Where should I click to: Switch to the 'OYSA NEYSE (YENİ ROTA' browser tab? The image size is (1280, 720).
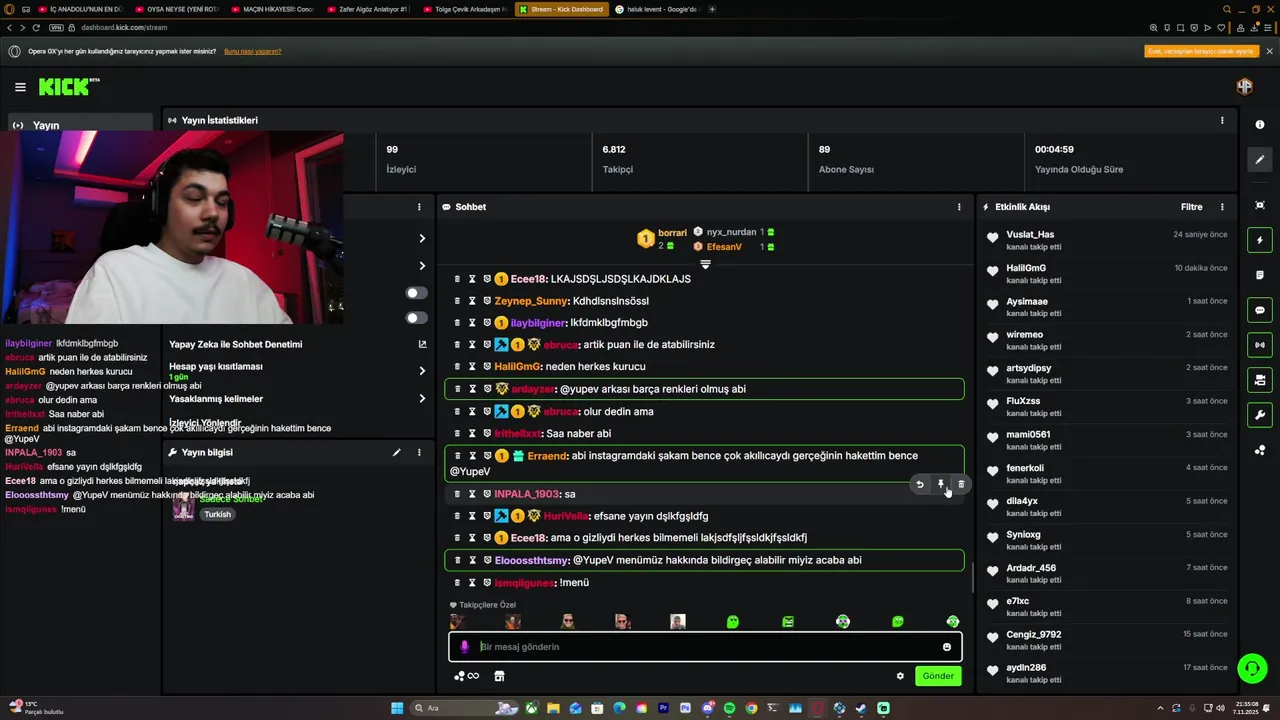178,9
